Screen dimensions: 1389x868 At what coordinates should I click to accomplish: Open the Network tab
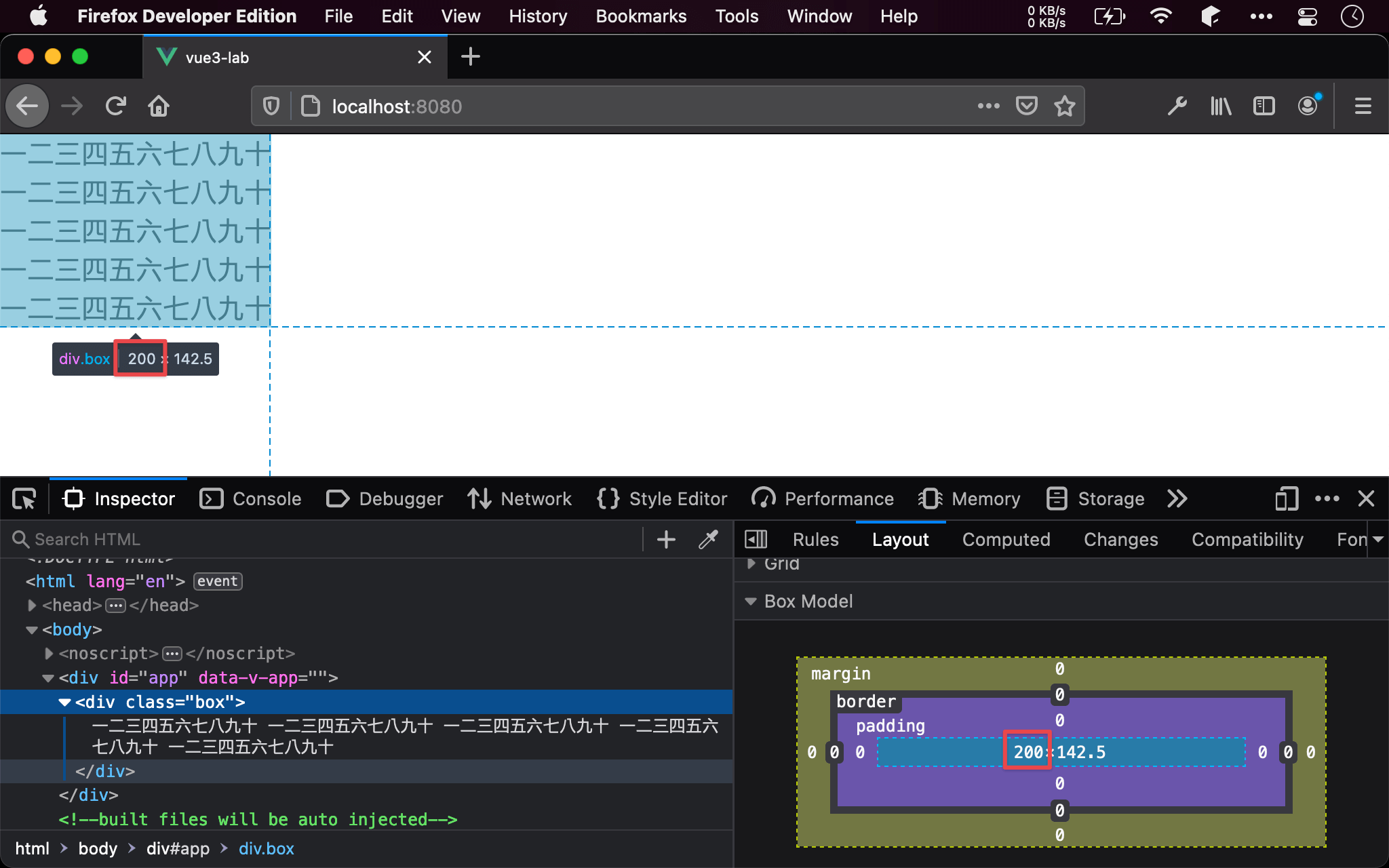(x=520, y=499)
